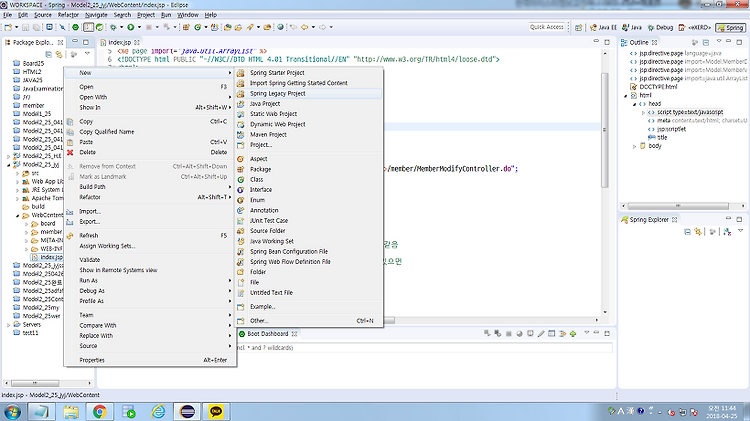This screenshot has width=750, height=421.
Task: Click Example... in the New submenu
Action: click(x=263, y=307)
